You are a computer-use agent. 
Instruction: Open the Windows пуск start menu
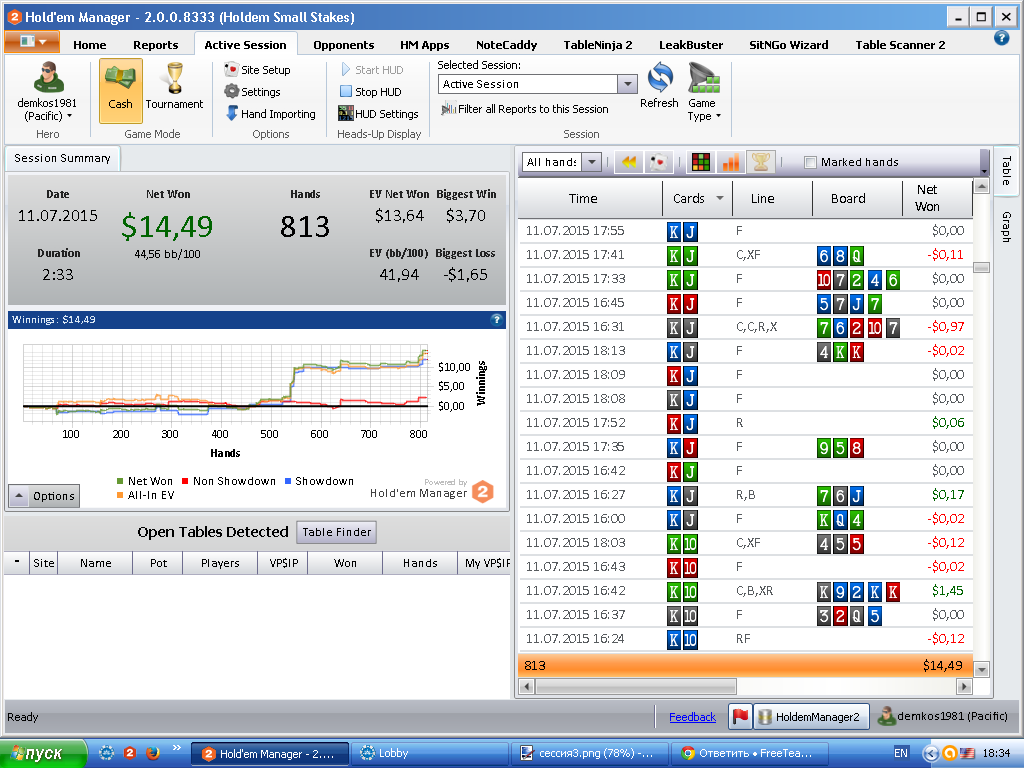pos(43,753)
